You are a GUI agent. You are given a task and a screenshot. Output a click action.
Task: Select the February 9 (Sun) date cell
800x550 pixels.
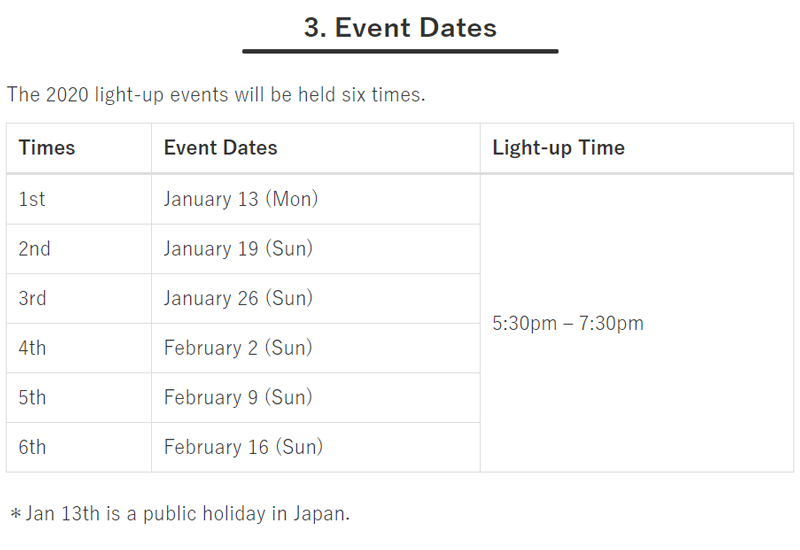click(x=238, y=398)
